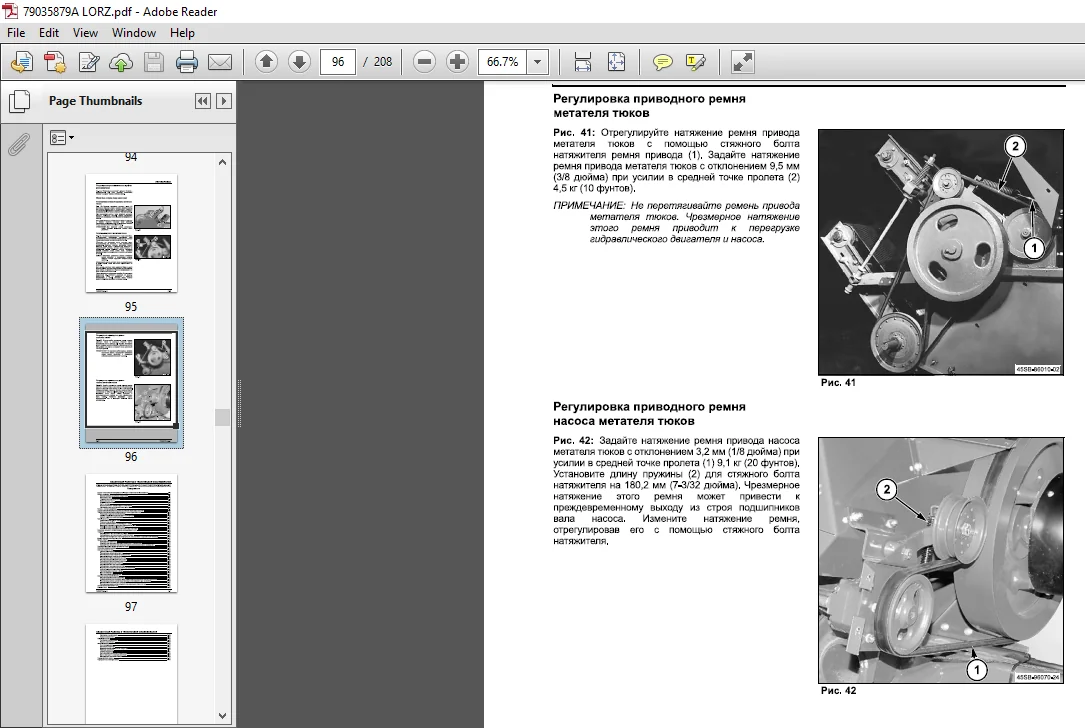This screenshot has height=728, width=1085.
Task: Click the zoom out minus button
Action: (424, 62)
